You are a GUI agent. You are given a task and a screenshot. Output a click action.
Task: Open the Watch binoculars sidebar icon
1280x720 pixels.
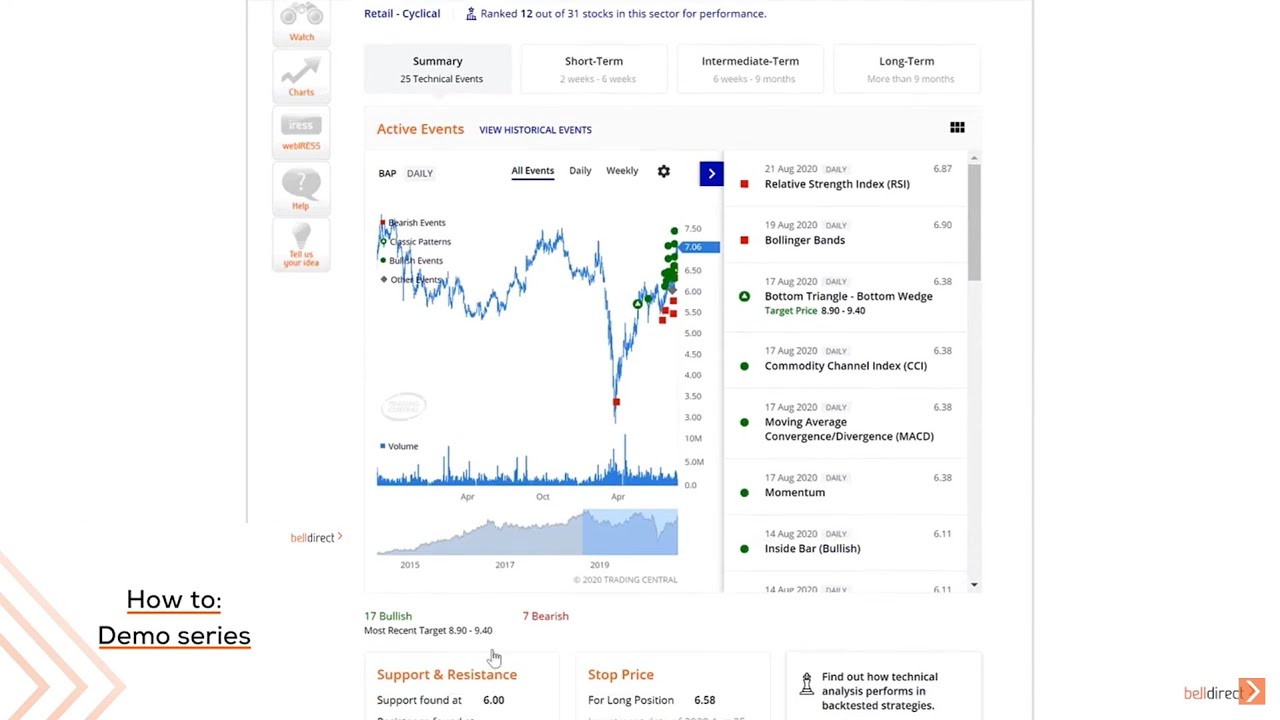click(x=301, y=20)
